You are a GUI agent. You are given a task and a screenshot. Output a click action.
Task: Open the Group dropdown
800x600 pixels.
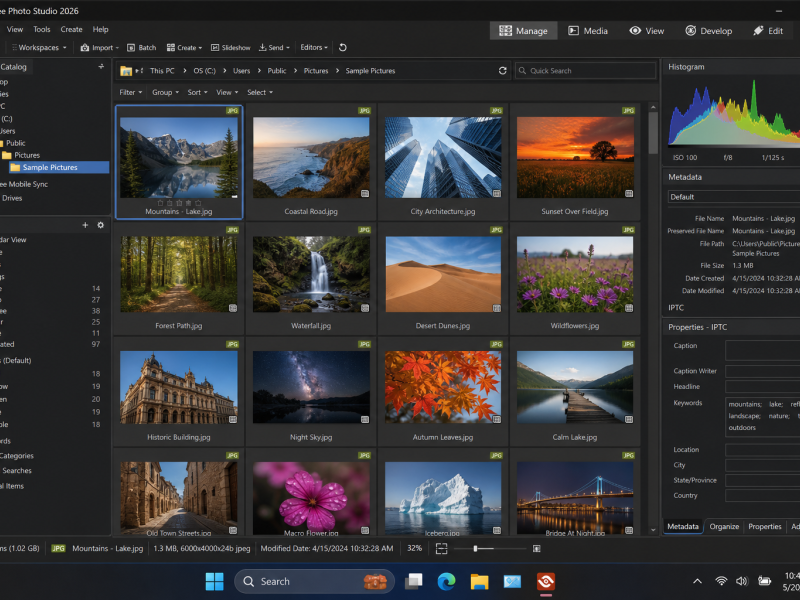165,92
